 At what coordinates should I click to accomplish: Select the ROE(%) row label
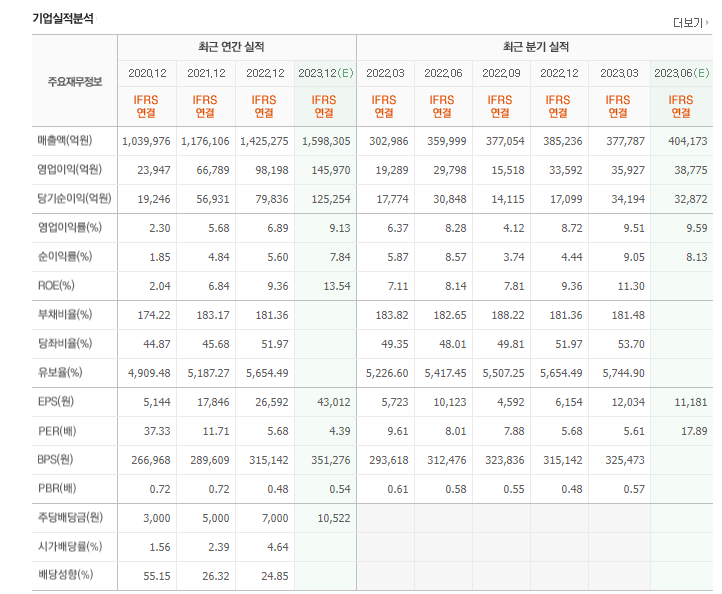coord(56,285)
